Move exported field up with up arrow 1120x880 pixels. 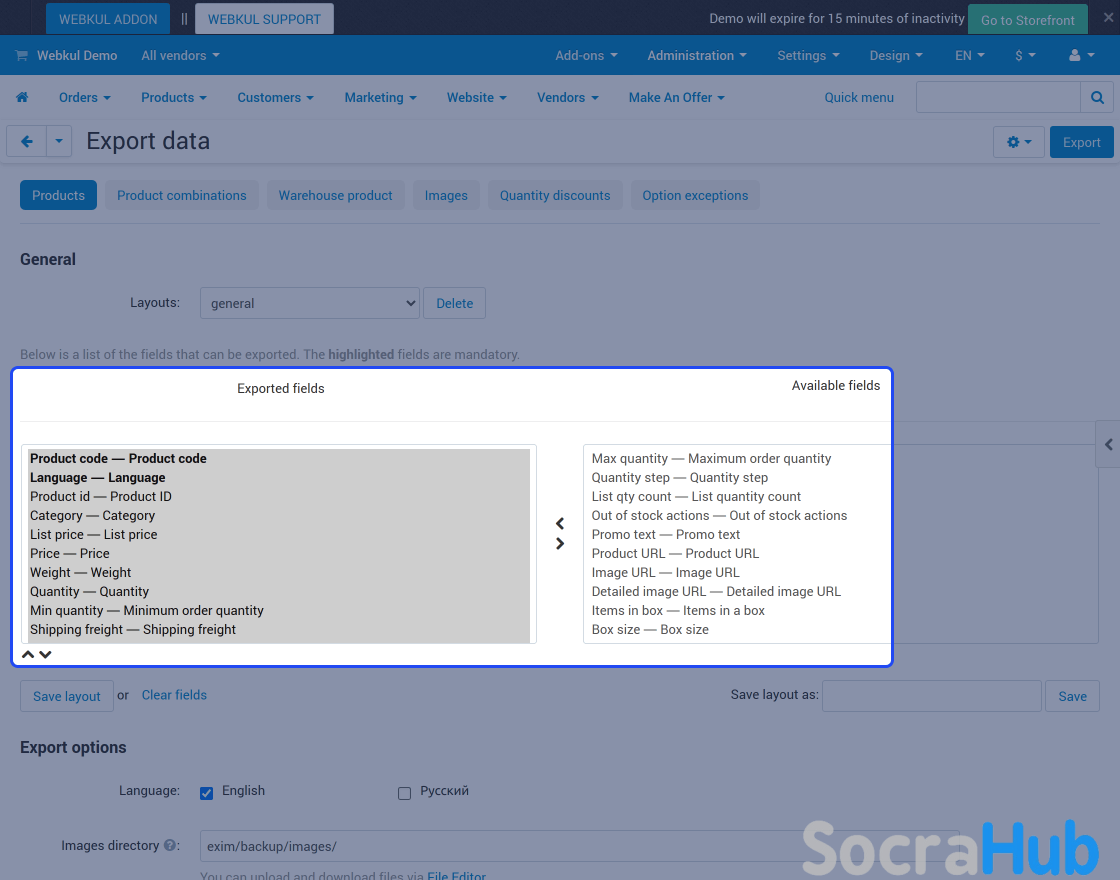[28, 655]
